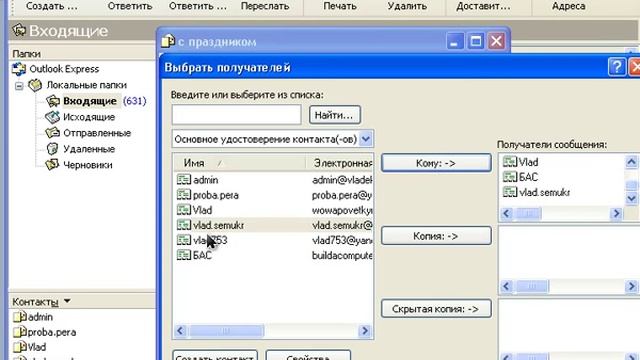Click contact card icon next to БАС in list
The height and width of the screenshot is (360, 640).
point(184,255)
